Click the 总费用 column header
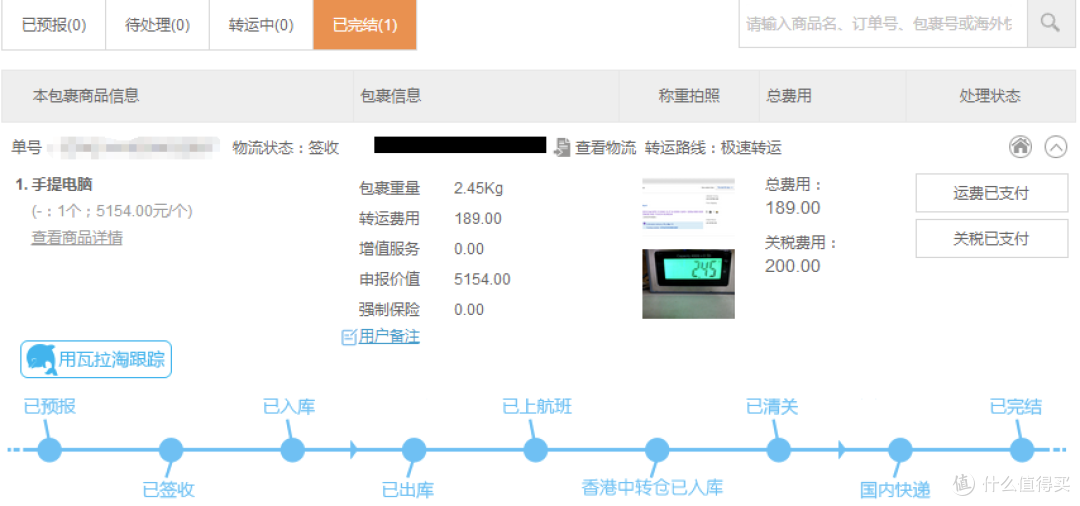The width and height of the screenshot is (1080, 506). pyautogui.click(x=789, y=96)
